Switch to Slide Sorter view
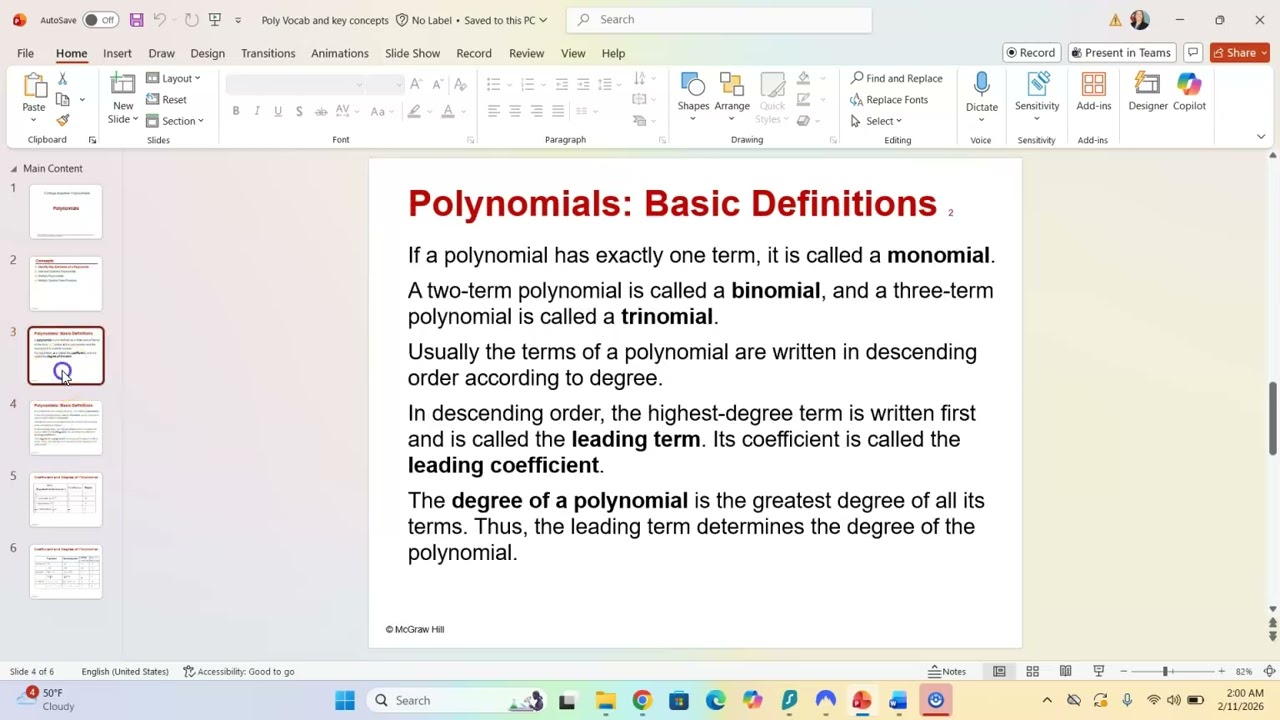The height and width of the screenshot is (720, 1280). (x=1032, y=672)
